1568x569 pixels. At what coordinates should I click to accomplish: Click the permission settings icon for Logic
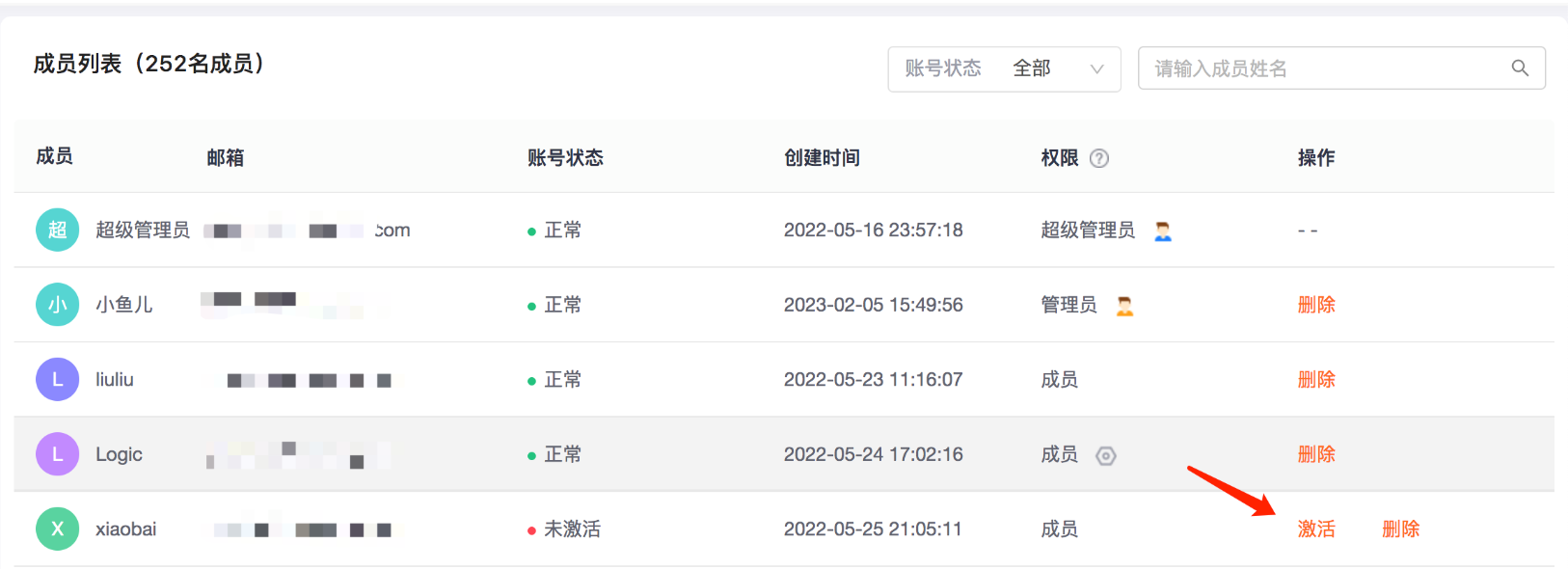1106,455
